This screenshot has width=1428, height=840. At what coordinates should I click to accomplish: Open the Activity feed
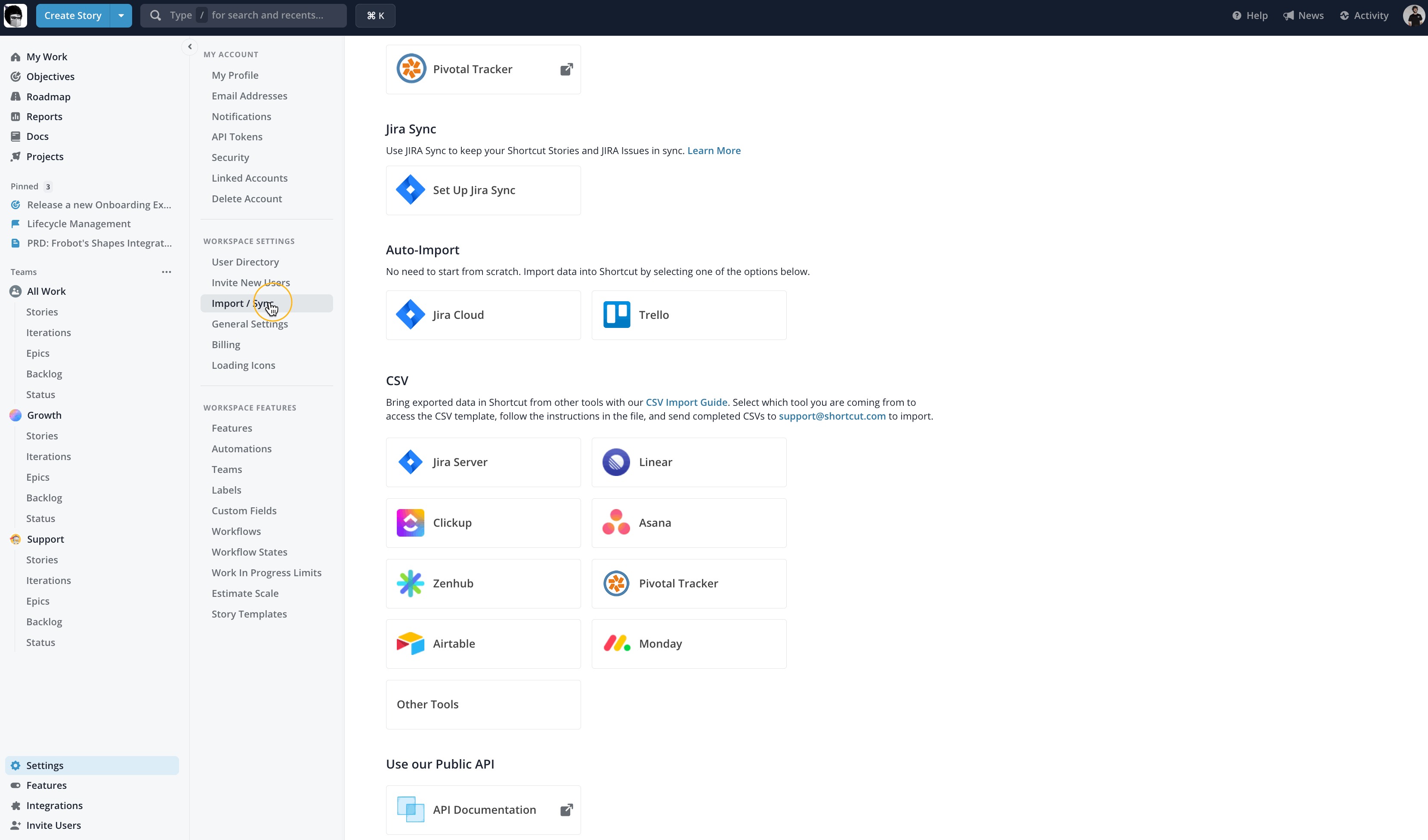pyautogui.click(x=1364, y=15)
